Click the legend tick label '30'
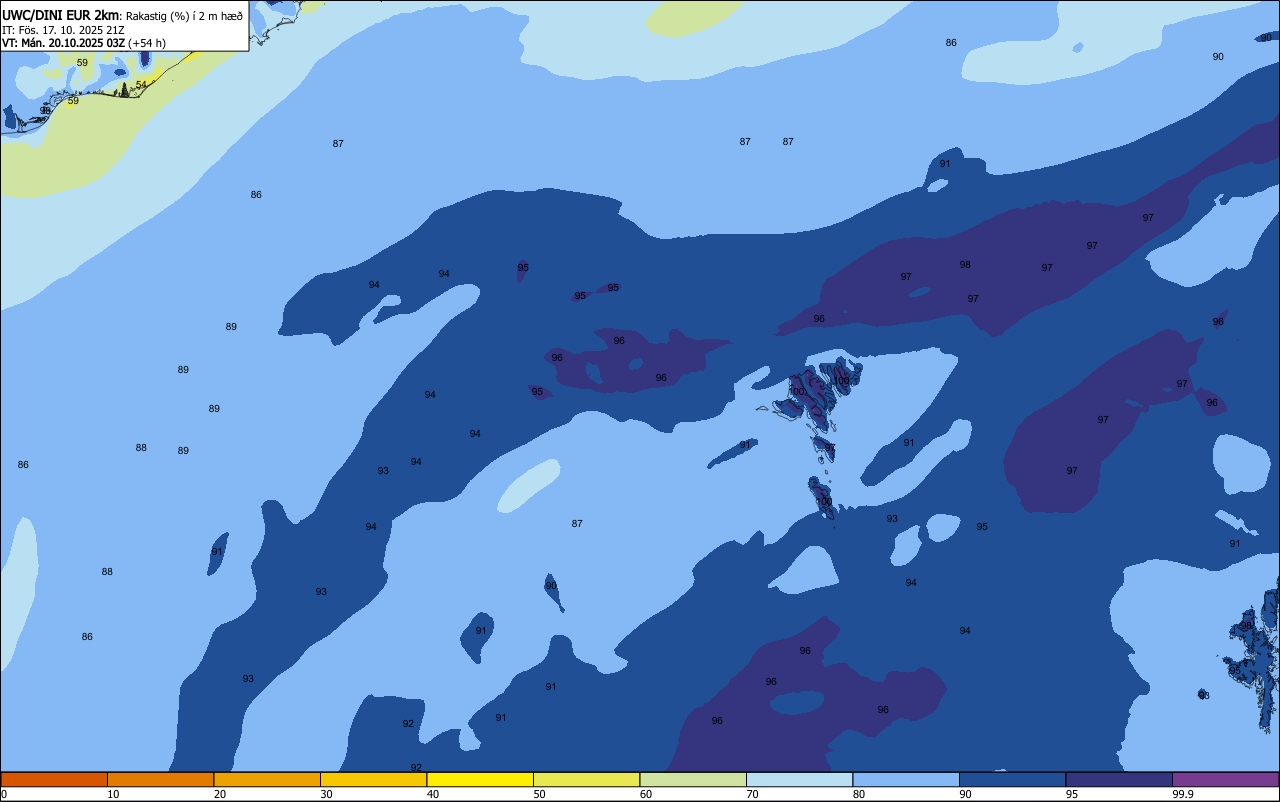 [326, 794]
